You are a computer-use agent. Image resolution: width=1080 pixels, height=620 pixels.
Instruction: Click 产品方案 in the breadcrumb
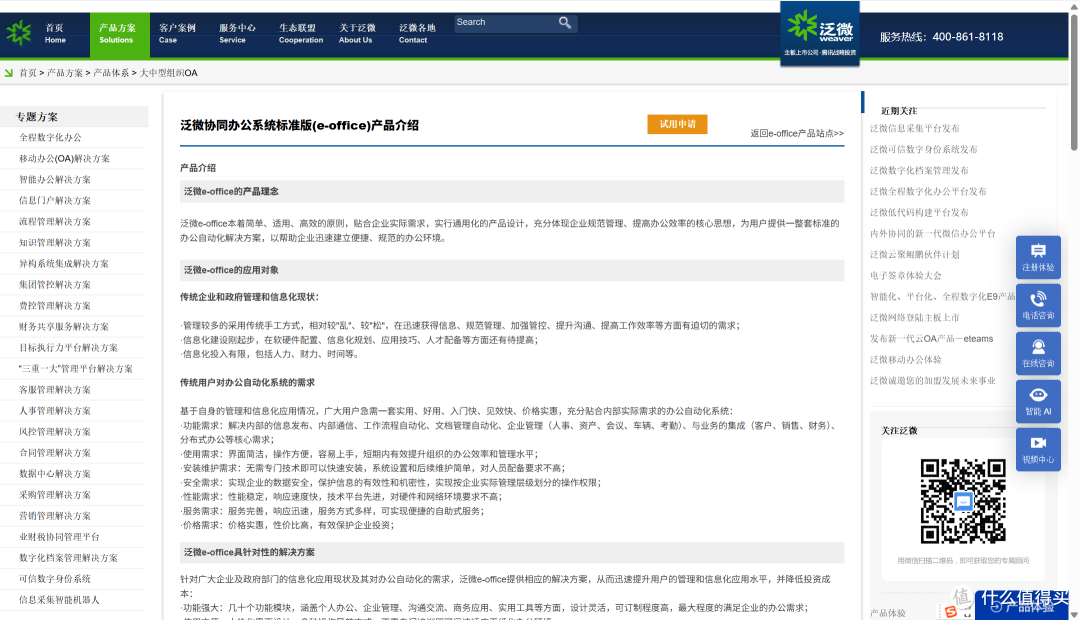65,73
